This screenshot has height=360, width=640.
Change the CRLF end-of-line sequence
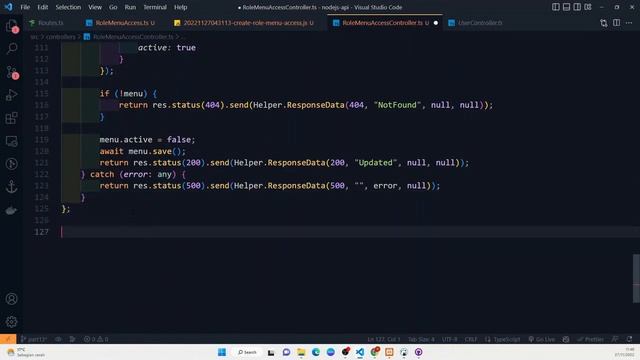tap(471, 339)
